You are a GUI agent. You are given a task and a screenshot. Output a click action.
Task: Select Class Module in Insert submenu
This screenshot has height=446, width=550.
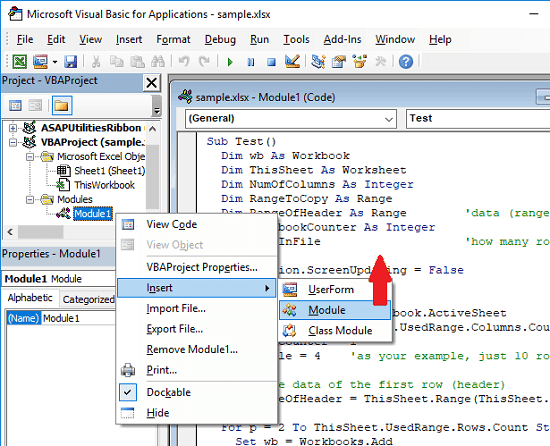click(335, 330)
